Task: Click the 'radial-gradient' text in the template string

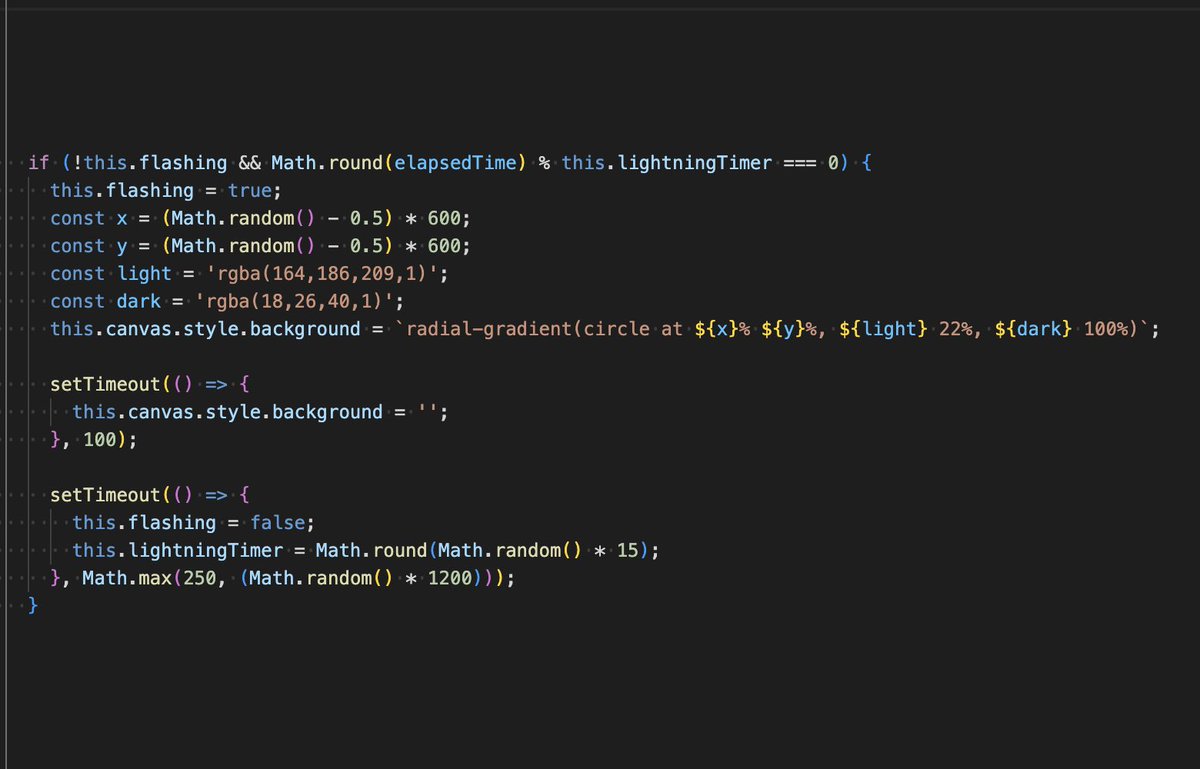Action: pyautogui.click(x=487, y=329)
